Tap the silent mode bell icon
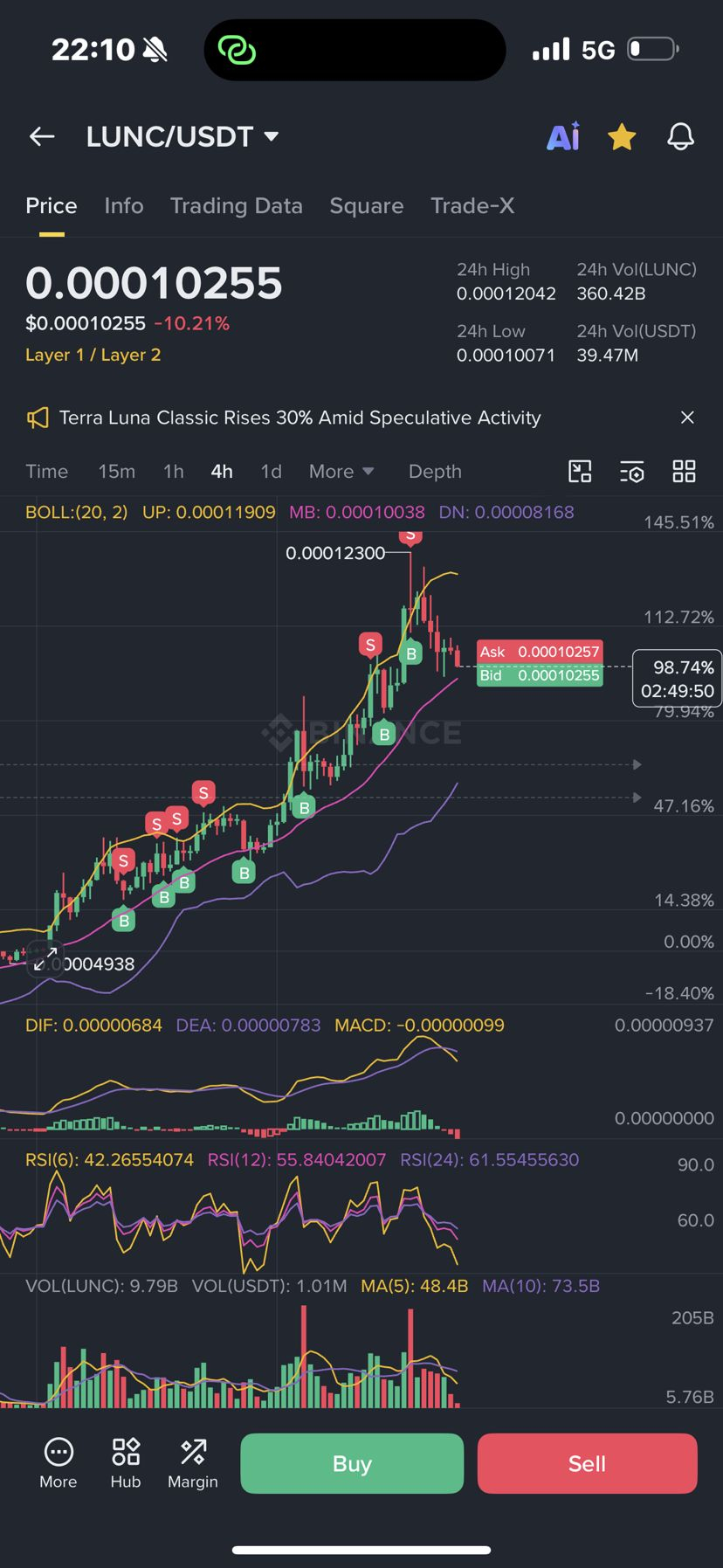The width and height of the screenshot is (723, 1568). pos(155,50)
